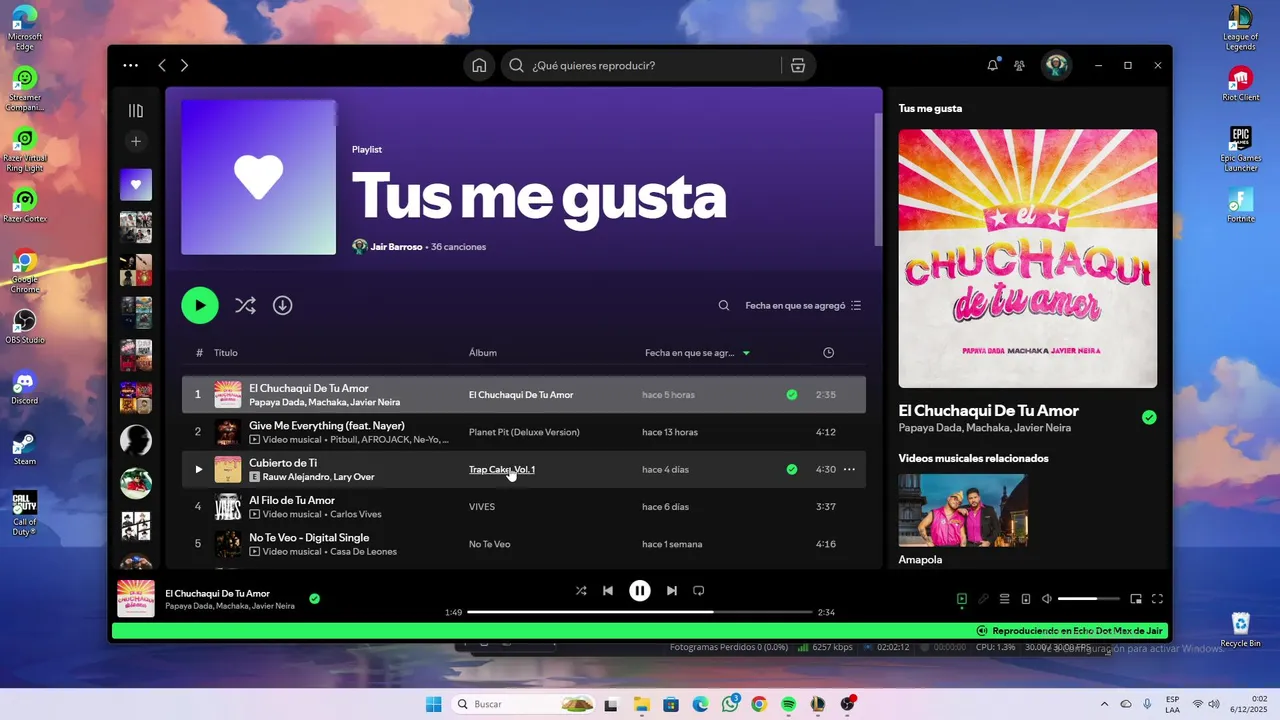Screen dimensions: 1280x720
Task: Click the playlist heart cover image
Action: click(x=258, y=177)
